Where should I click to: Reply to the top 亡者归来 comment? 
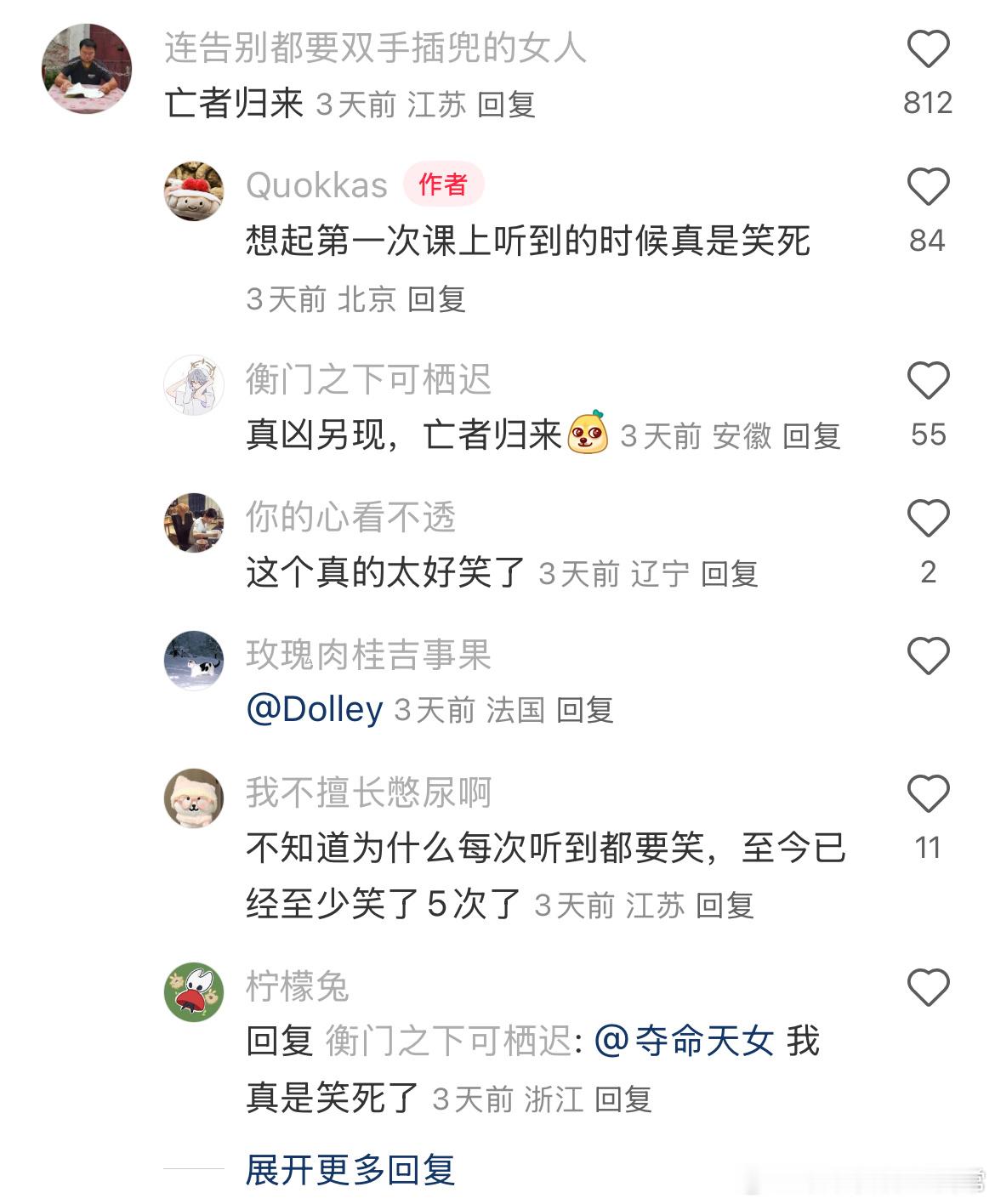506,105
